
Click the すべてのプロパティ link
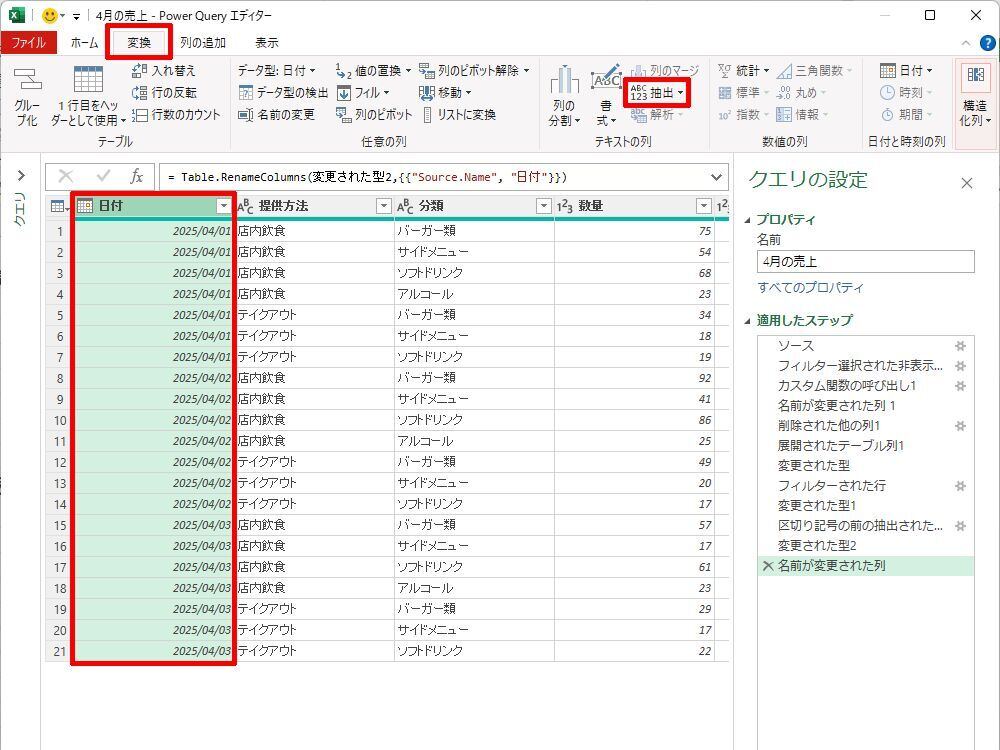click(x=810, y=288)
